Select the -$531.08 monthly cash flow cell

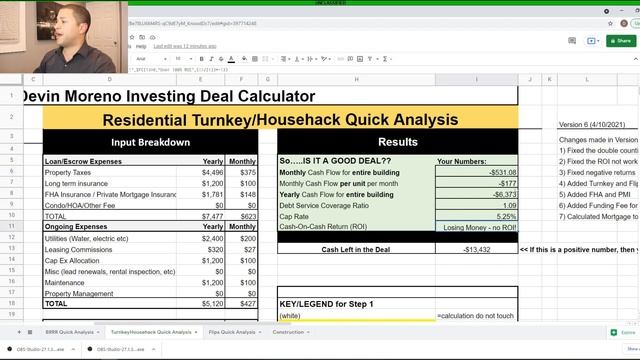click(476, 172)
